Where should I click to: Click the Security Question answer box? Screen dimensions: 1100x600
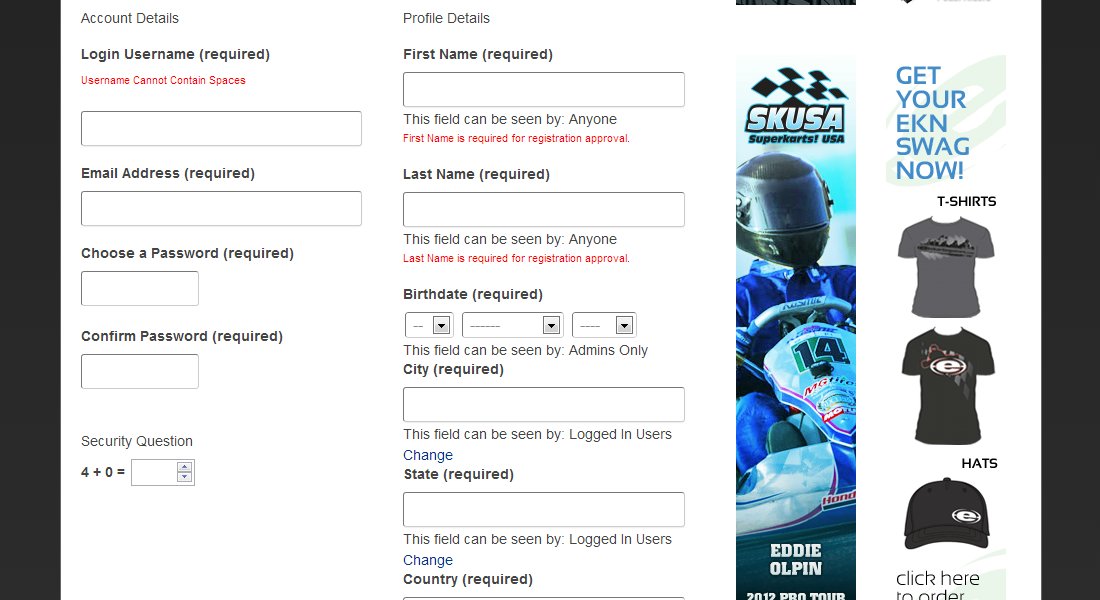point(154,472)
